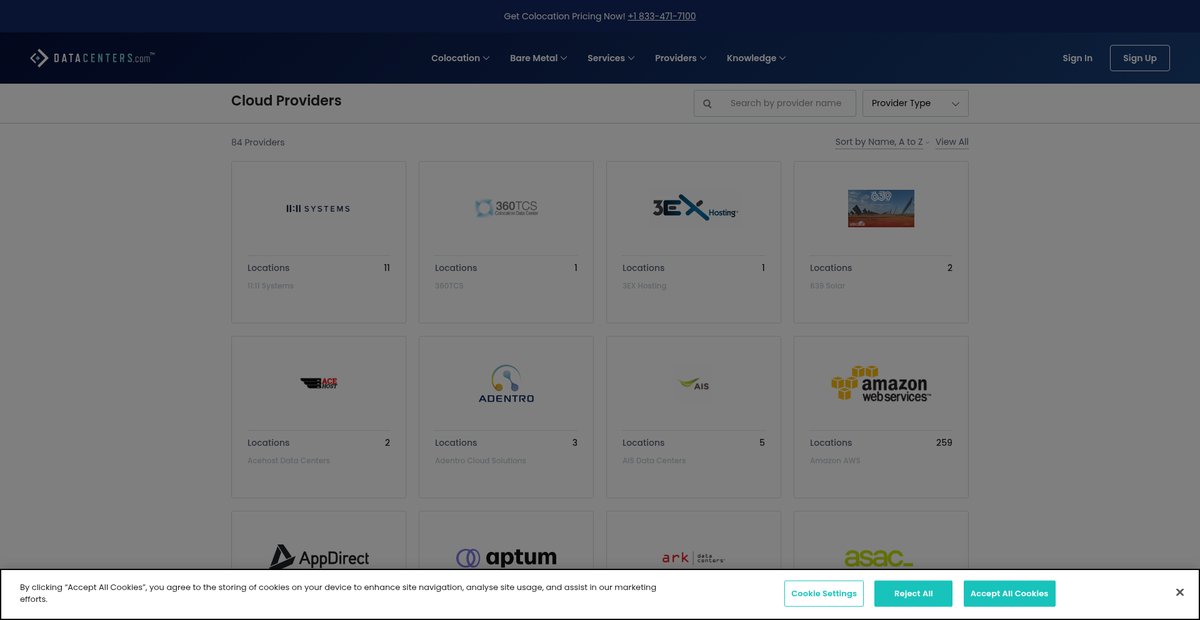
Task: Click the Sign In link
Action: pyautogui.click(x=1077, y=58)
